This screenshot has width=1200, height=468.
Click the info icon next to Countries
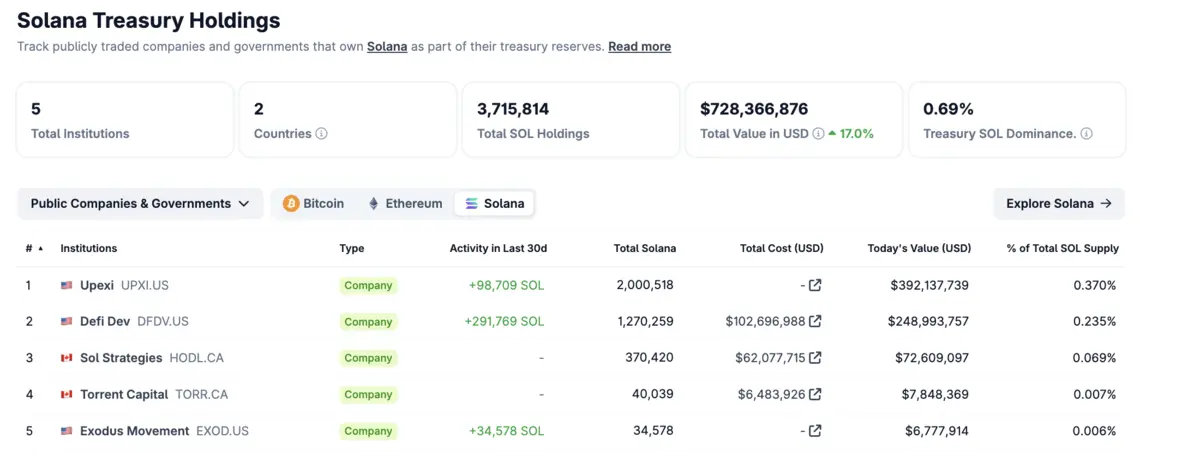[x=321, y=134]
